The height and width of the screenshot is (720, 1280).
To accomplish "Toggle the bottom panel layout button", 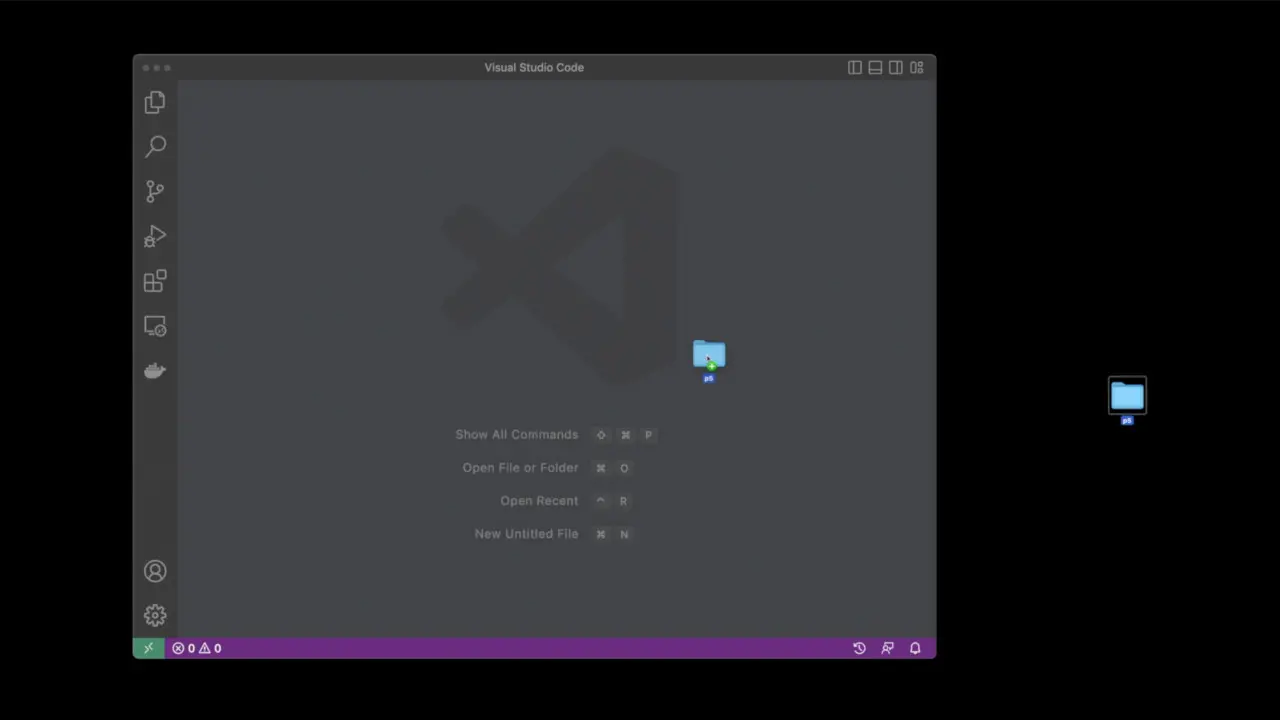I will pos(875,67).
